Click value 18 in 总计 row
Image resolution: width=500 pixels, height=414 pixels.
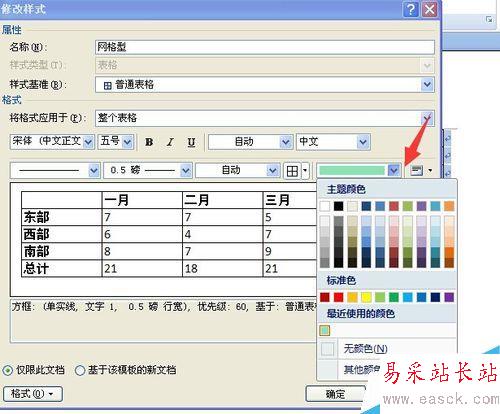point(191,269)
